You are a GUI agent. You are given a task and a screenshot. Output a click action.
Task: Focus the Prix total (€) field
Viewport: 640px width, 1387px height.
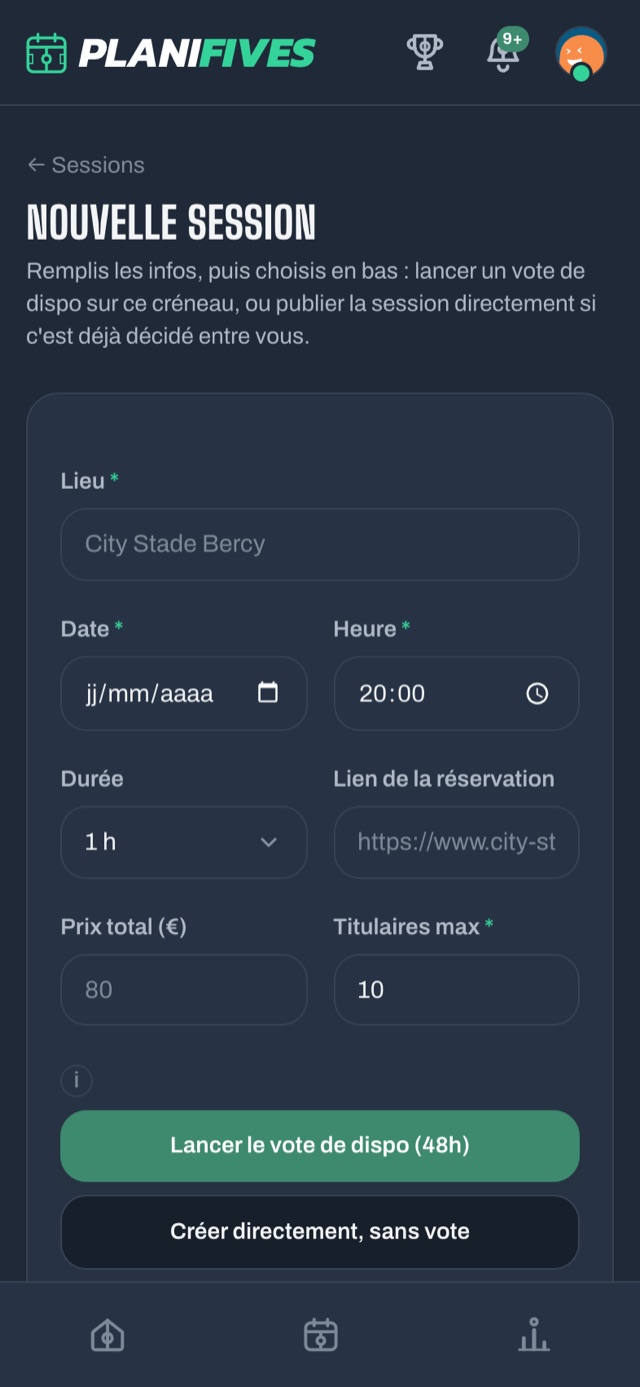tap(184, 990)
